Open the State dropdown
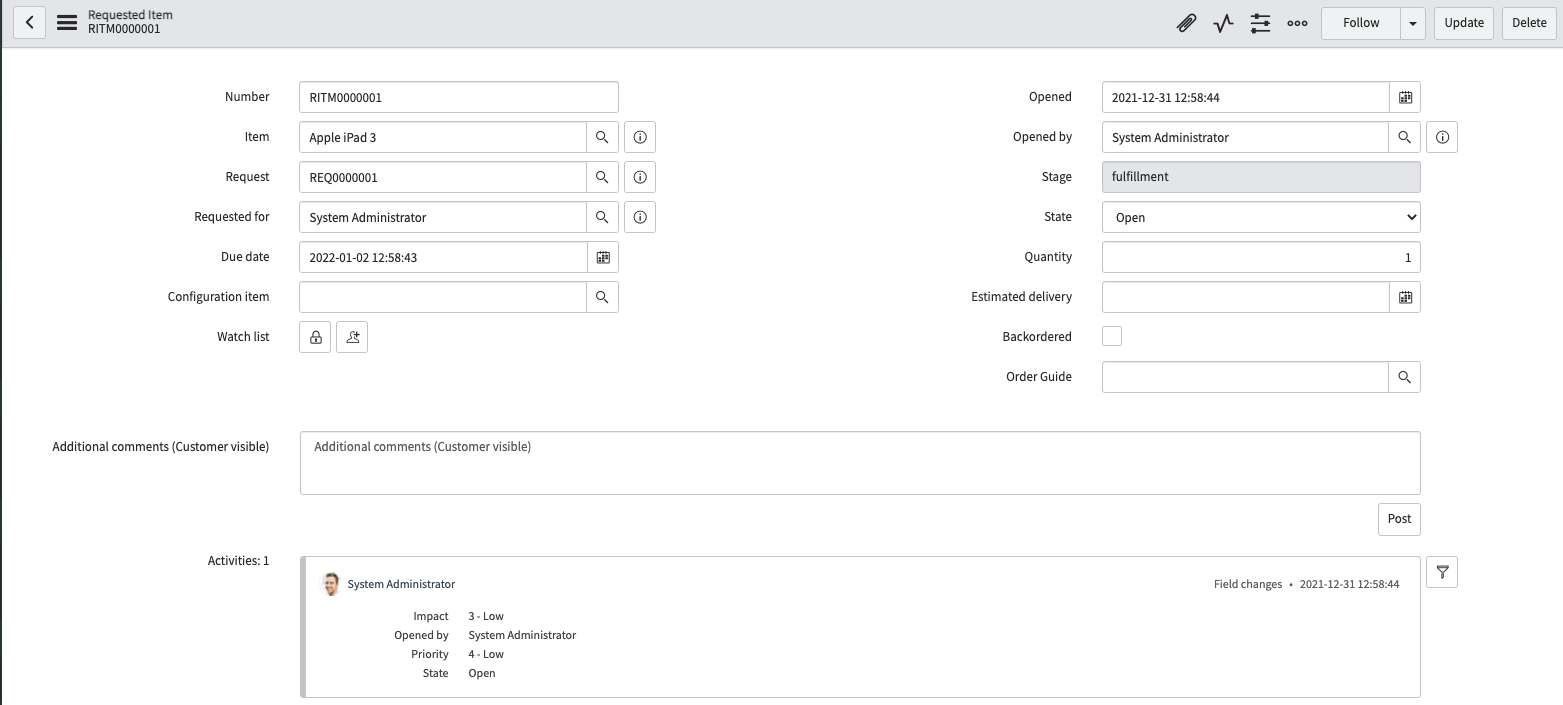The width and height of the screenshot is (1563, 705). (x=1261, y=217)
